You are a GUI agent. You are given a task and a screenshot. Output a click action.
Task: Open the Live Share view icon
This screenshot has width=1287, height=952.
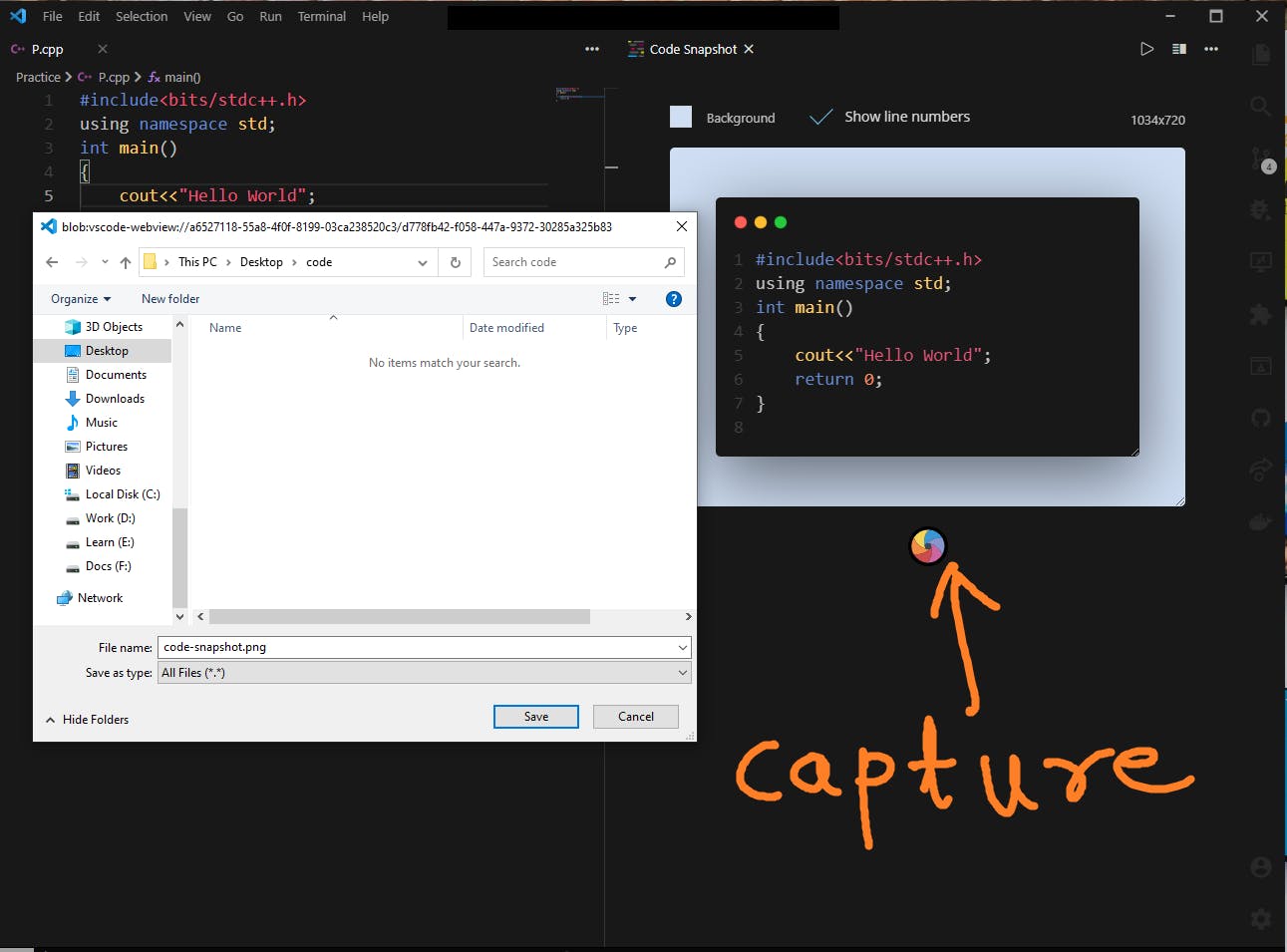click(x=1261, y=470)
